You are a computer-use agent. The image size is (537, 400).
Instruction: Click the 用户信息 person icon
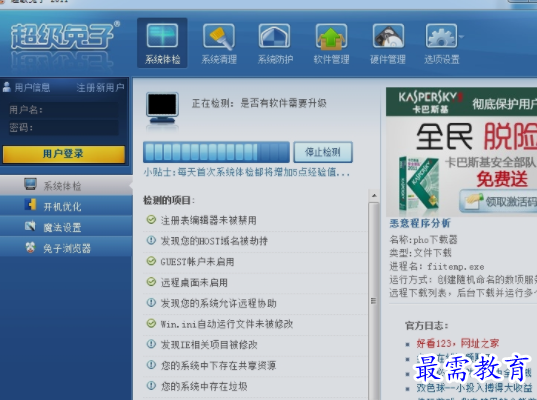(7, 87)
